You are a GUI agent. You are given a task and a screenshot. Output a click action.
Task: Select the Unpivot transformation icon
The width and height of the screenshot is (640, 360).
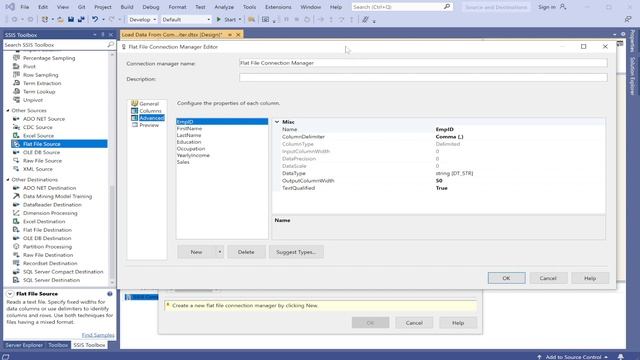click(x=16, y=100)
